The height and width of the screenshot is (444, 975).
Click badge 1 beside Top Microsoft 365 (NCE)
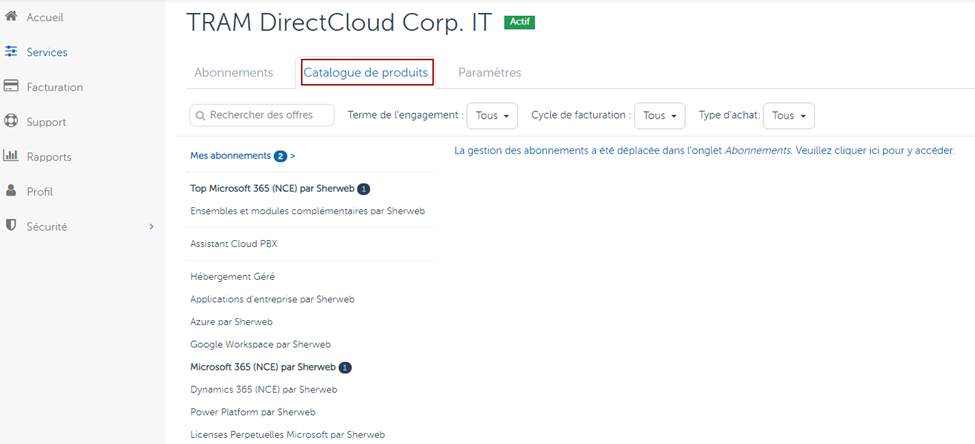(364, 188)
